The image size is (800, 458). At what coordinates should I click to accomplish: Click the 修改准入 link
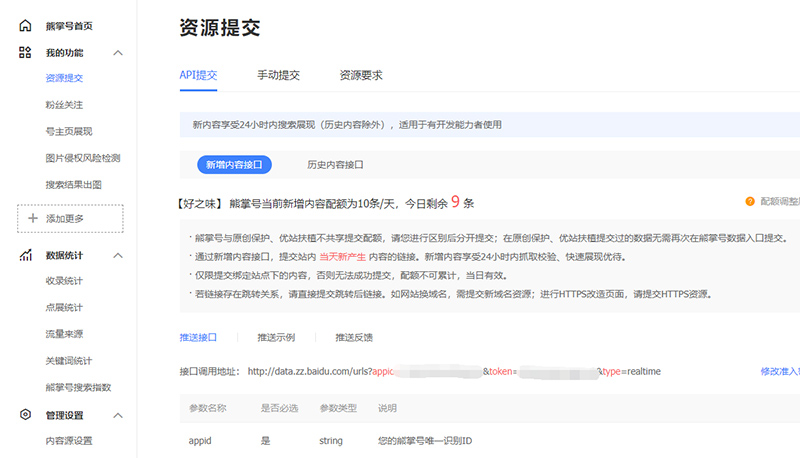pos(779,371)
